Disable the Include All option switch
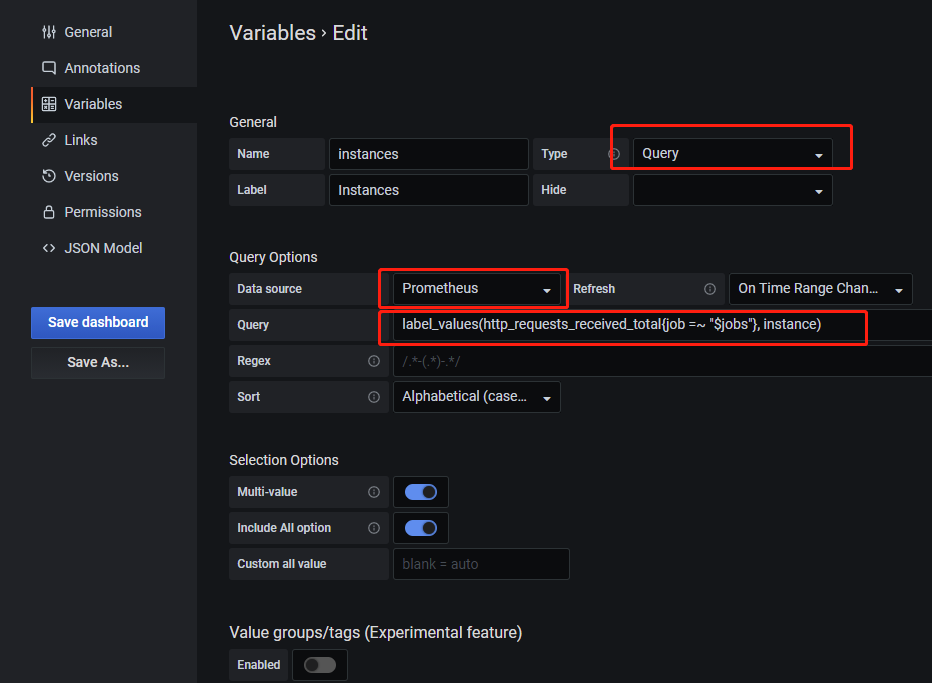This screenshot has width=932, height=683. point(420,528)
